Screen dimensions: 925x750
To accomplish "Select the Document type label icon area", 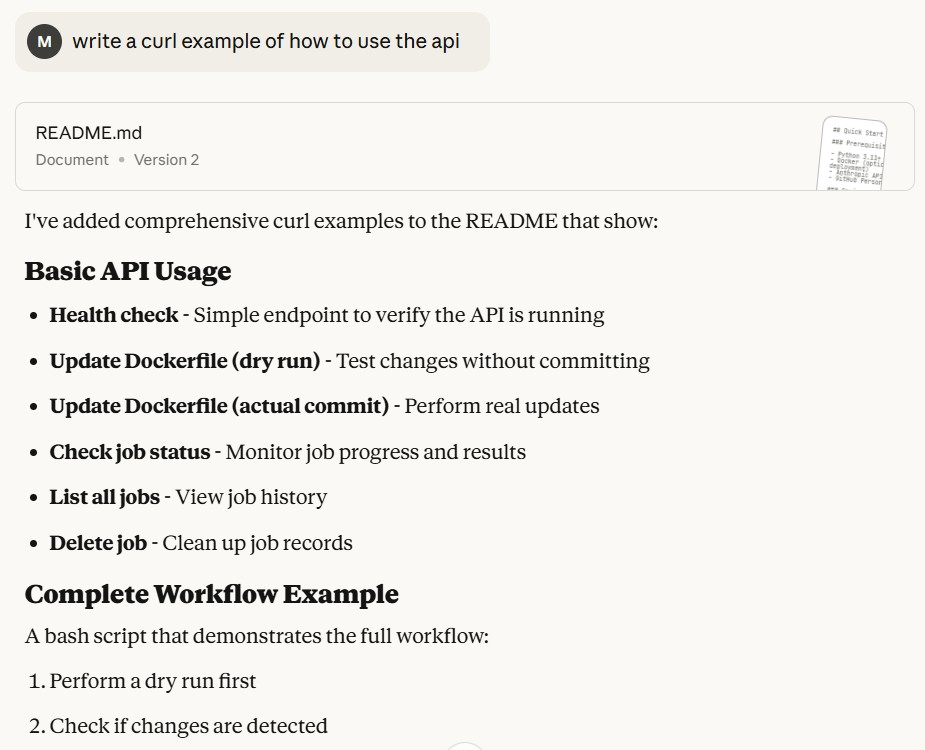I will point(70,160).
